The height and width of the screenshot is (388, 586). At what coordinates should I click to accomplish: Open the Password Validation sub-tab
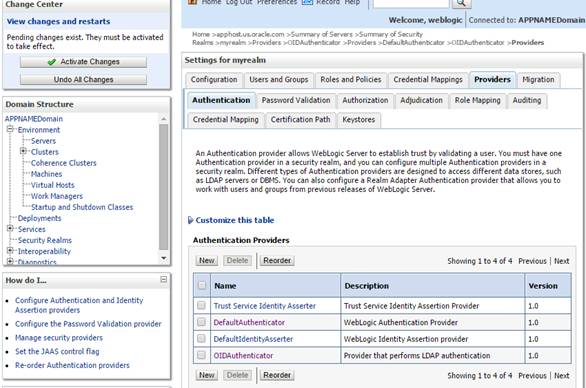(296, 100)
